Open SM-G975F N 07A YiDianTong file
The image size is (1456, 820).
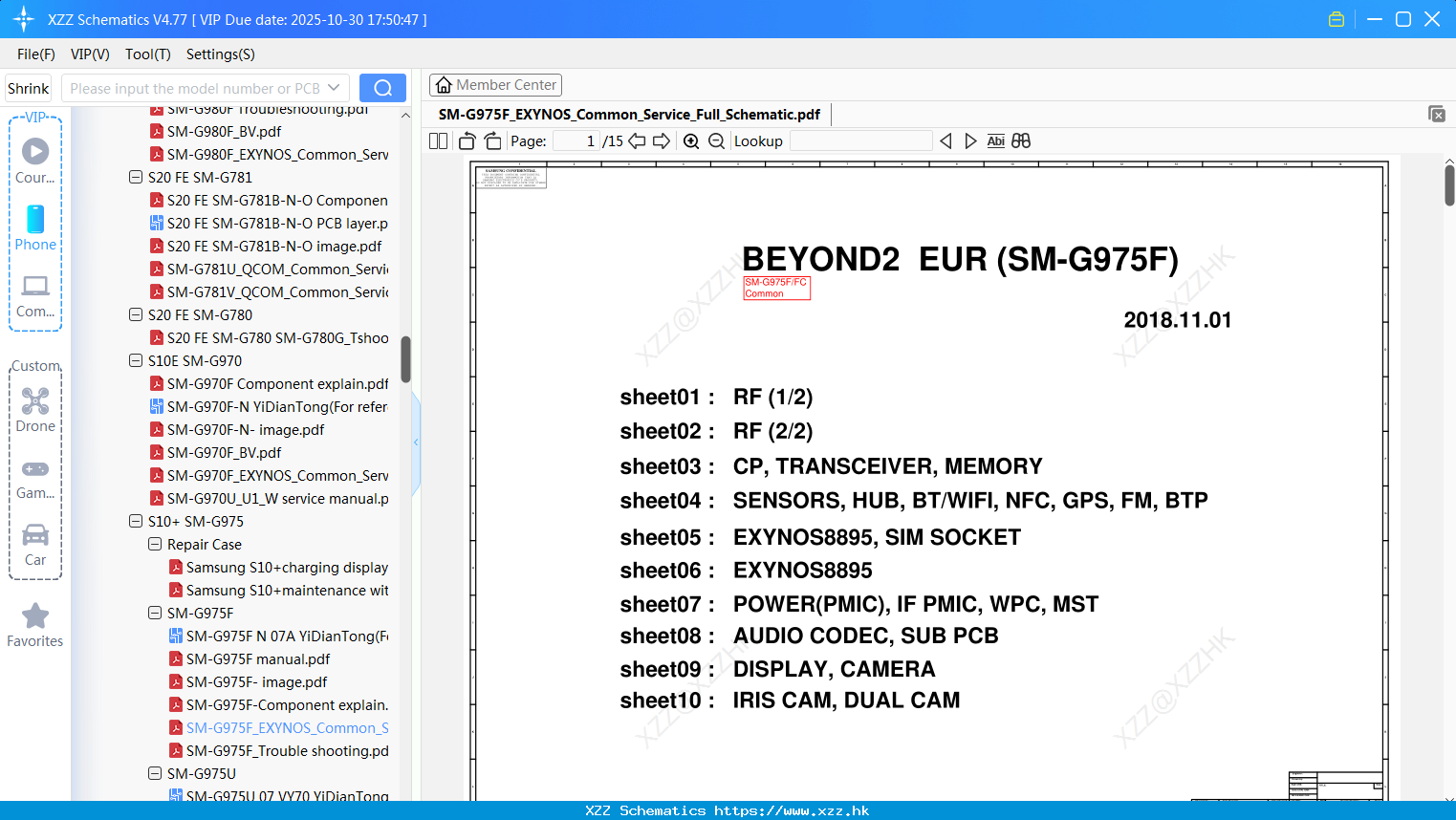click(278, 637)
